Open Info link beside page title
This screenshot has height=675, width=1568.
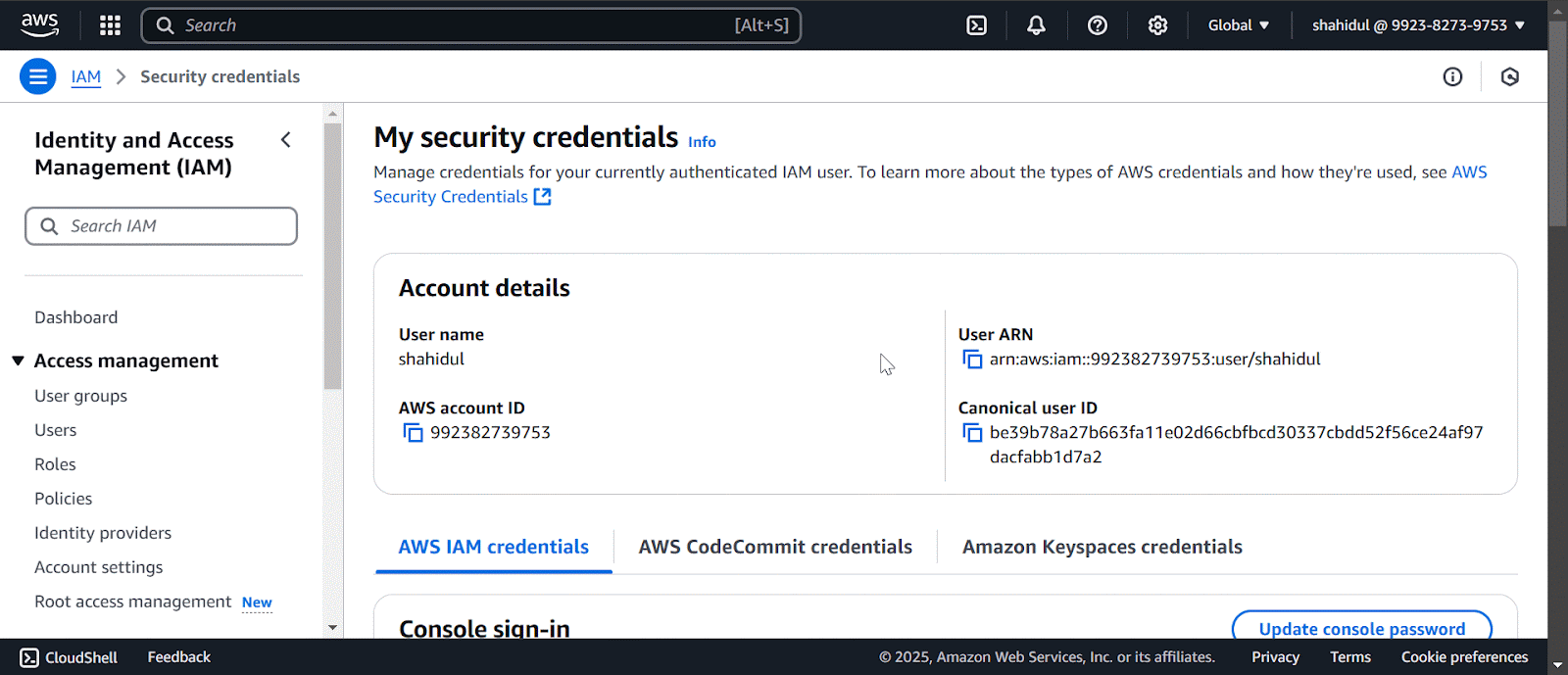pyautogui.click(x=702, y=142)
